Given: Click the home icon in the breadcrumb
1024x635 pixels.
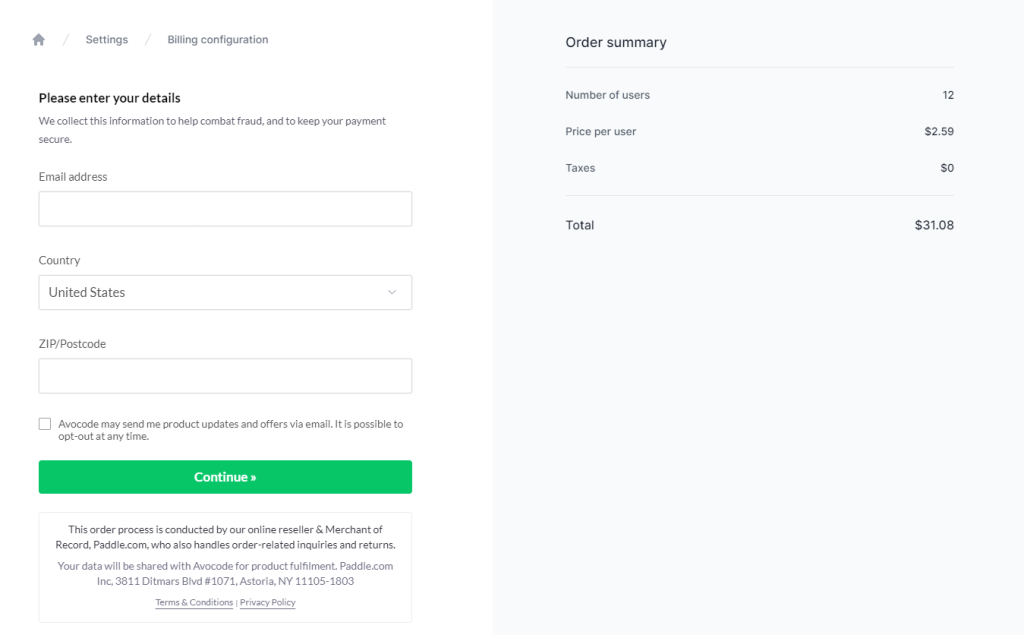Looking at the screenshot, I should click(39, 40).
